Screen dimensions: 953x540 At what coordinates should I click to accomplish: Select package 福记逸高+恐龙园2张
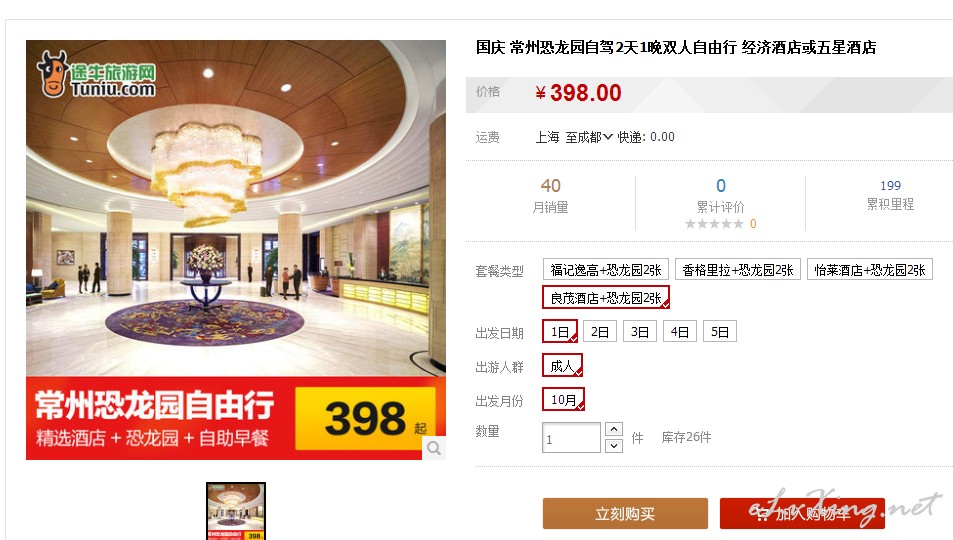[x=606, y=269]
